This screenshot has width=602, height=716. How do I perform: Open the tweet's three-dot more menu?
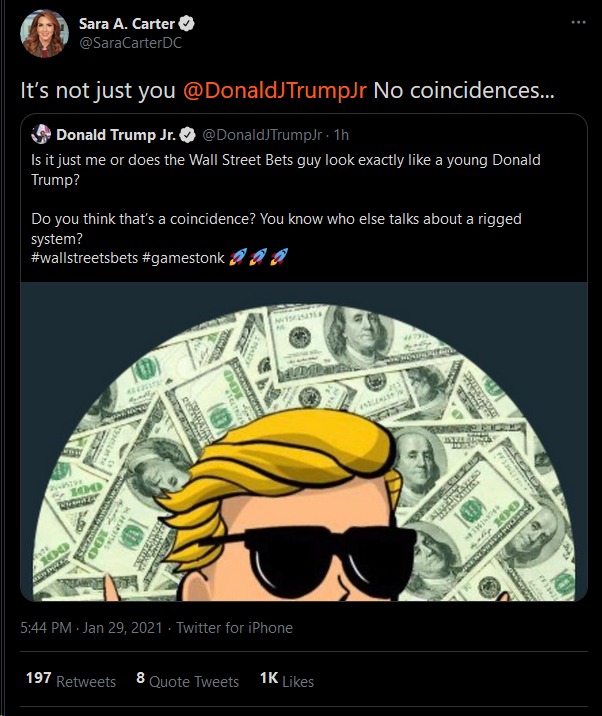pyautogui.click(x=578, y=21)
